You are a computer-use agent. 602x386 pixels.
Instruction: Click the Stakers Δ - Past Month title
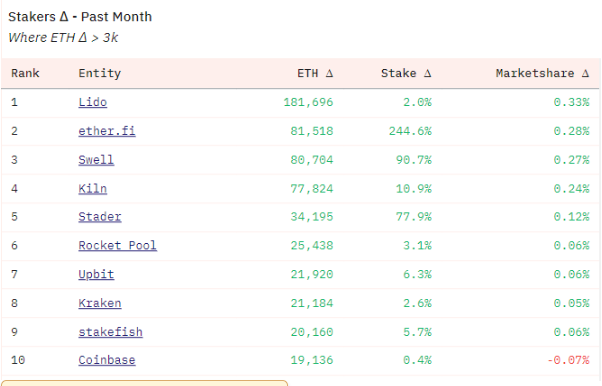point(80,17)
